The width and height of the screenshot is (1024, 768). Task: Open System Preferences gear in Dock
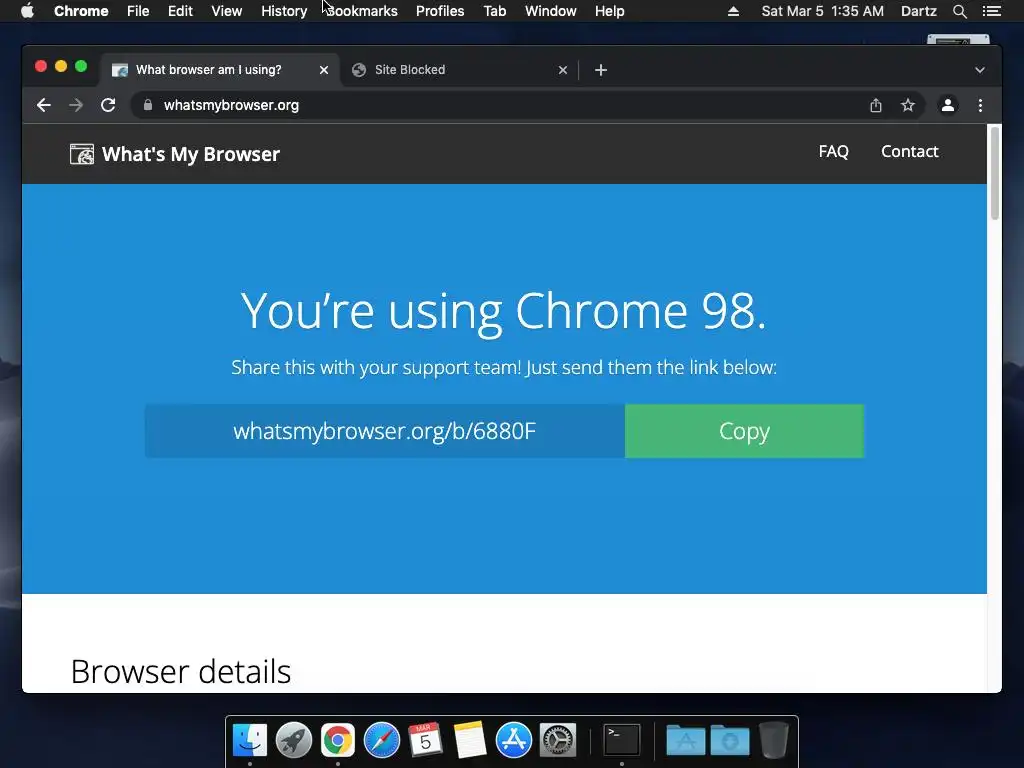tap(558, 740)
